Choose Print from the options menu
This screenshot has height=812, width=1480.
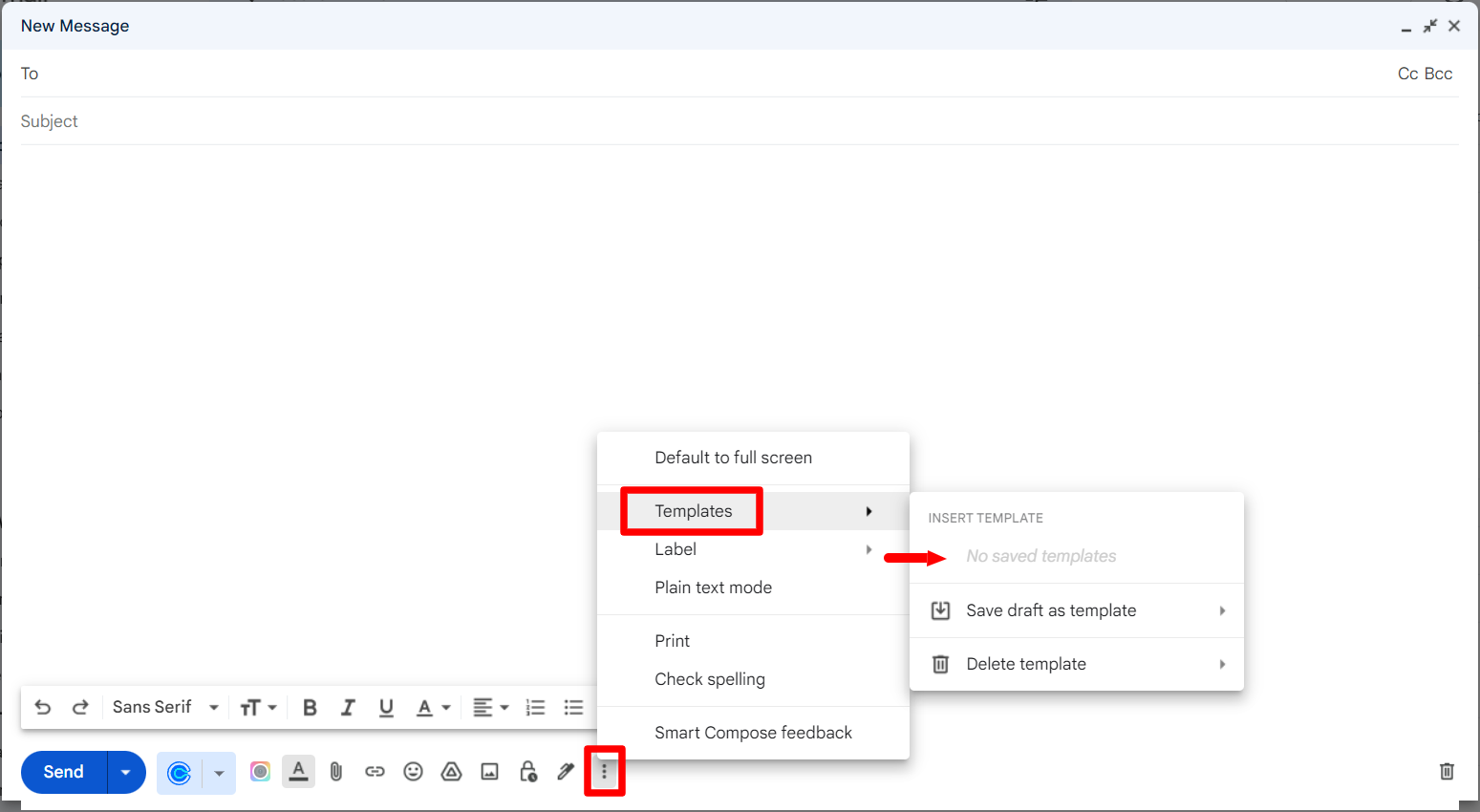click(x=753, y=641)
